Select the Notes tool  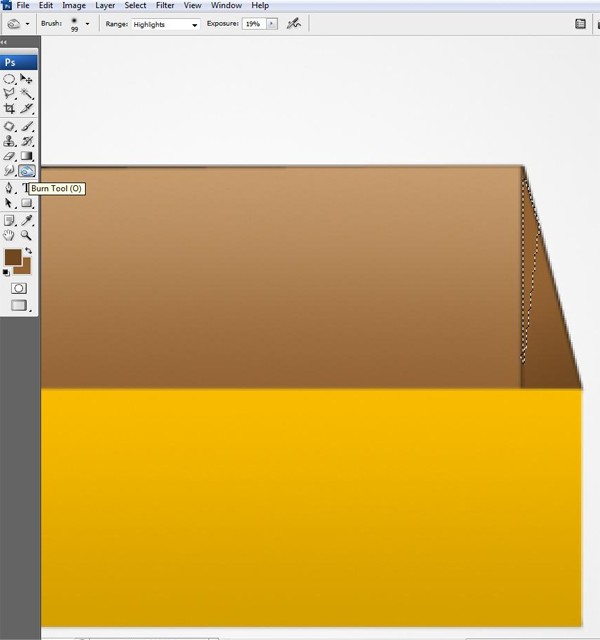click(x=9, y=221)
